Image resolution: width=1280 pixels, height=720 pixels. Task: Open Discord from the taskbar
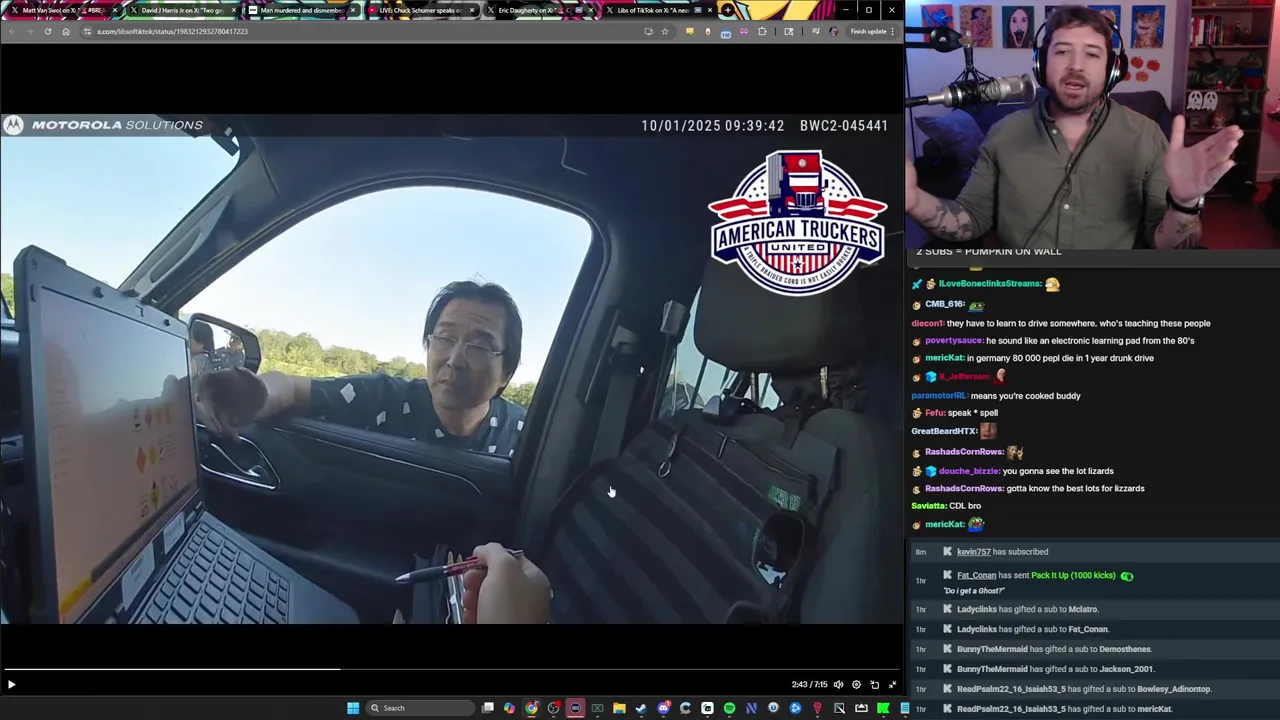pos(663,708)
